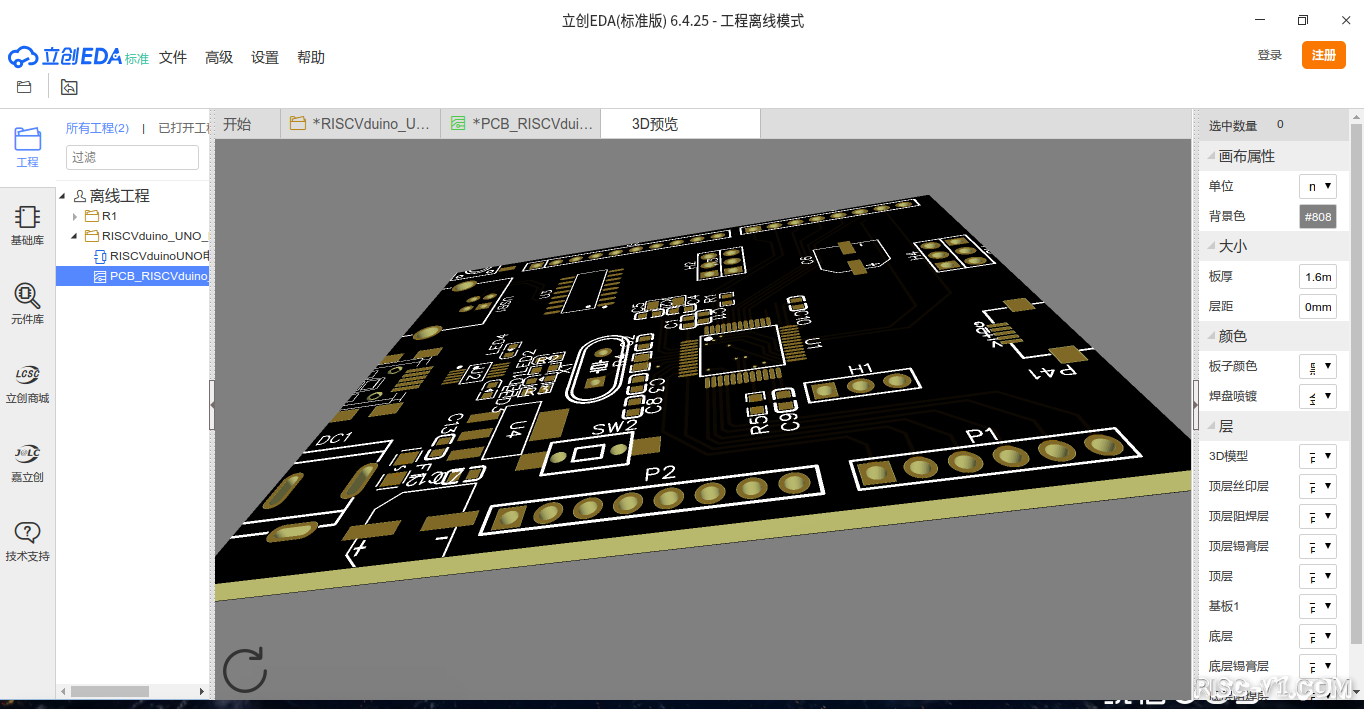The width and height of the screenshot is (1364, 709).
Task: Toggle visibility of the 底层 layer
Action: click(x=1317, y=636)
